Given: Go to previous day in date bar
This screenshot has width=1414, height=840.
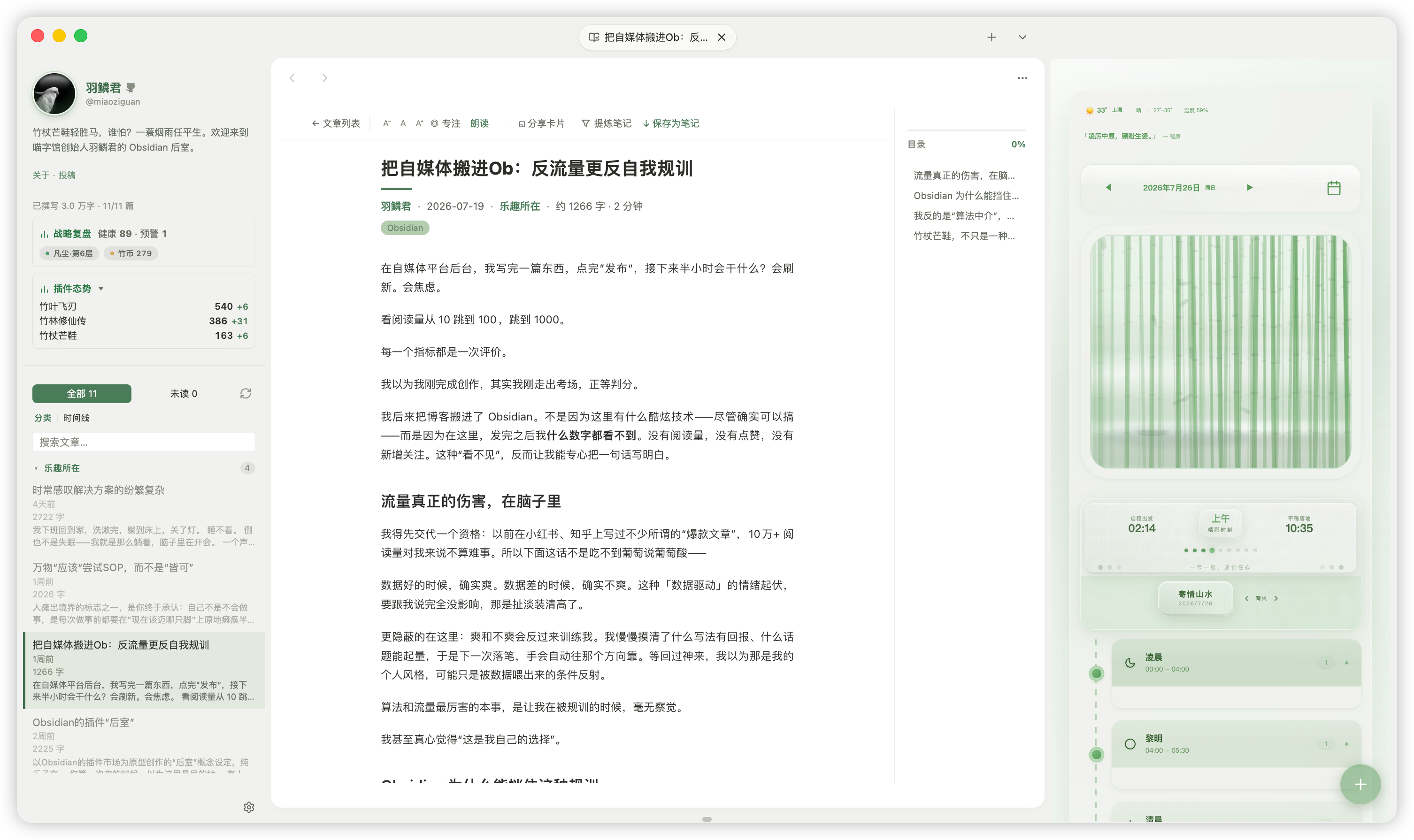Looking at the screenshot, I should point(1108,187).
